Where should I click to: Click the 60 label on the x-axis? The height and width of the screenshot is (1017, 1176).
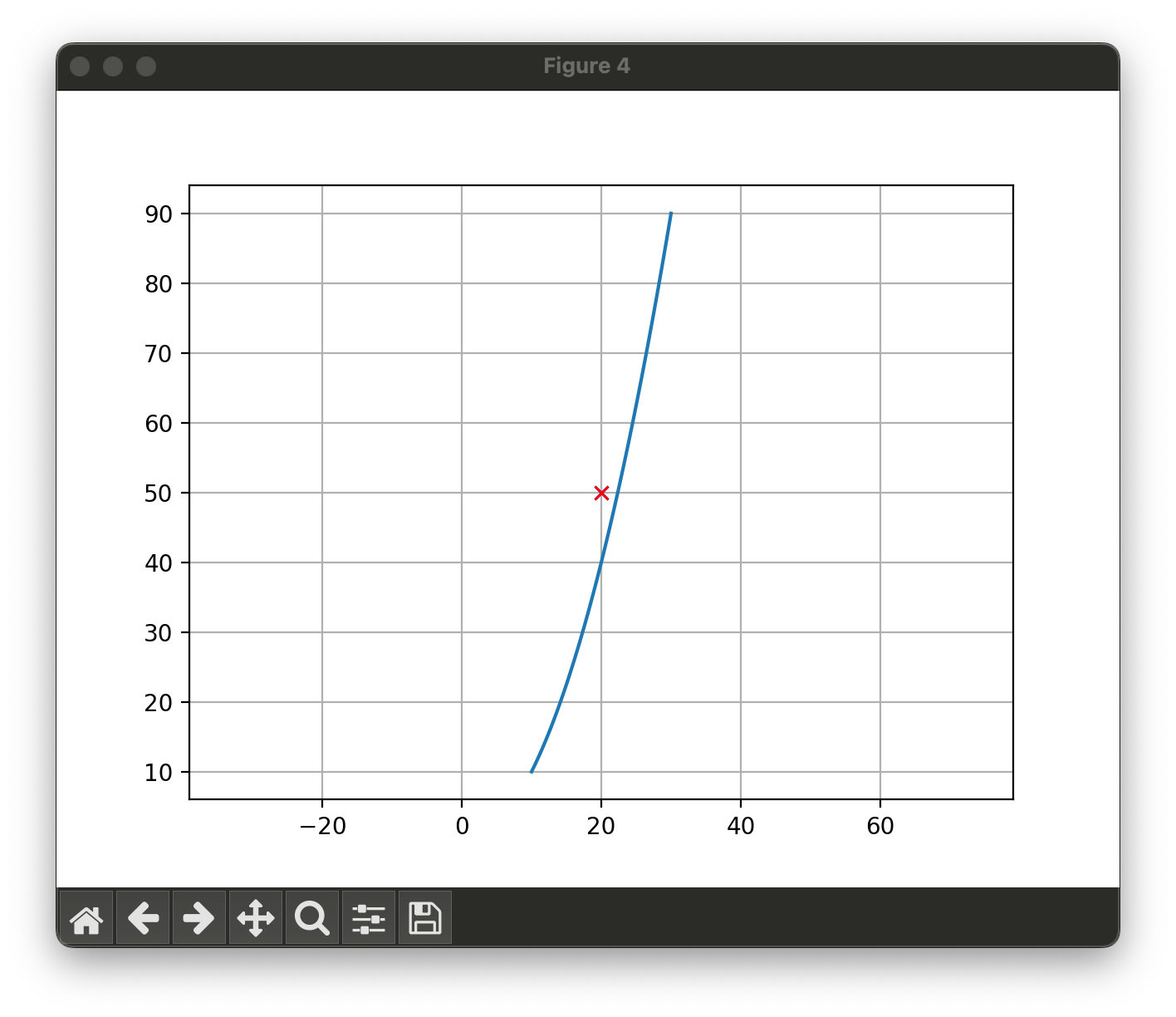880,826
